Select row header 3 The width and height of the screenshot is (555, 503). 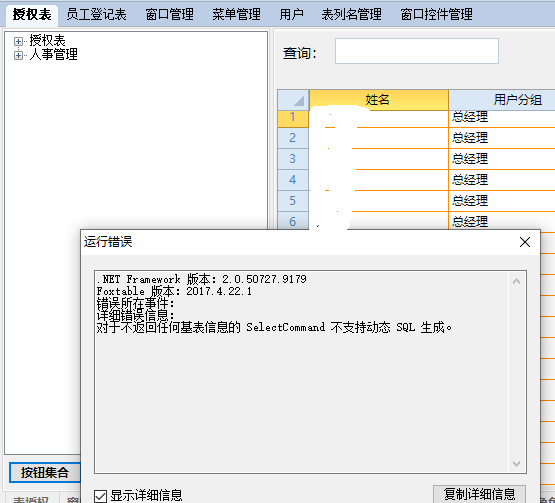pos(293,159)
